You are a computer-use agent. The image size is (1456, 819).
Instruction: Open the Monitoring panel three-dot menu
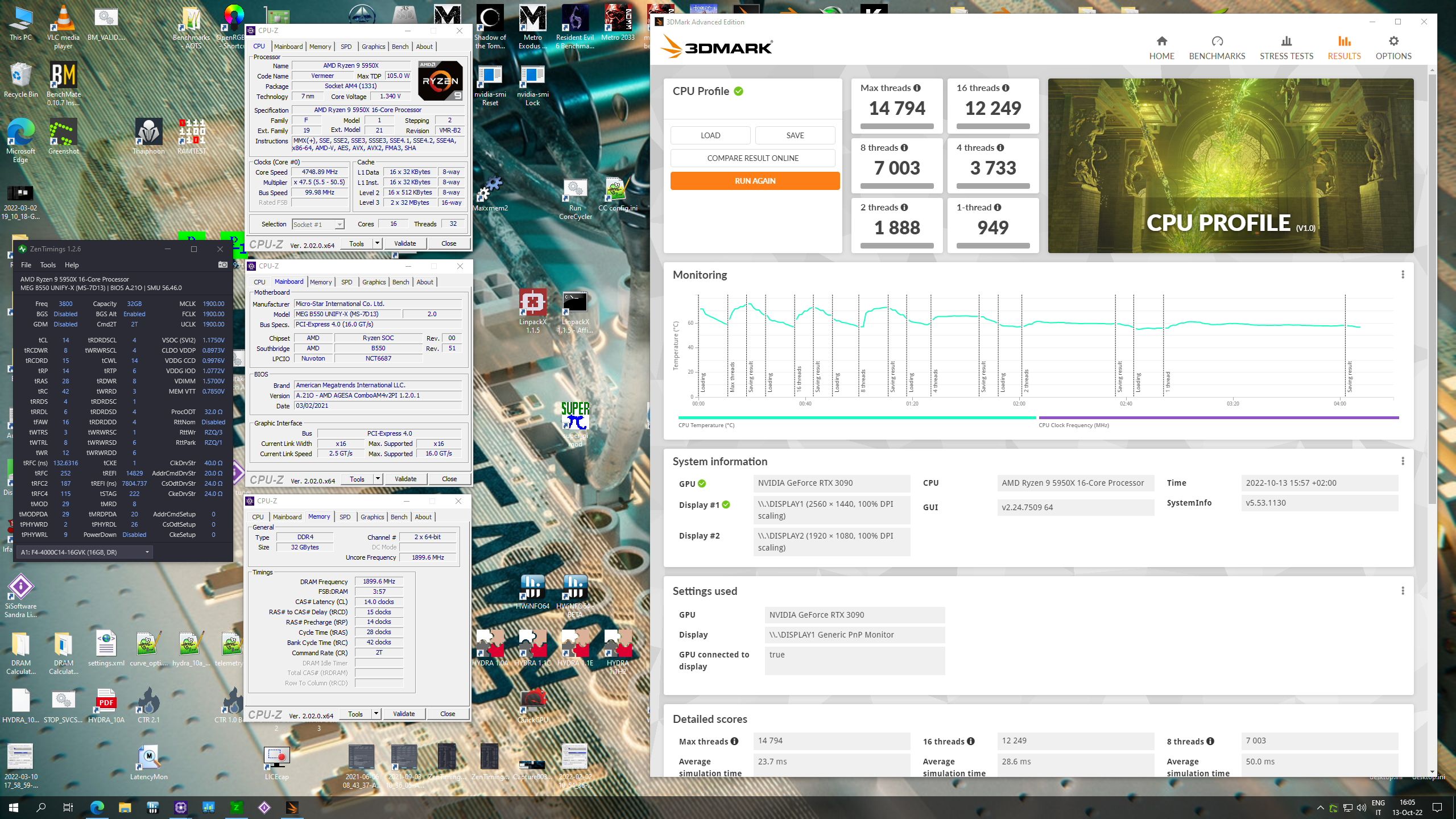1403,275
